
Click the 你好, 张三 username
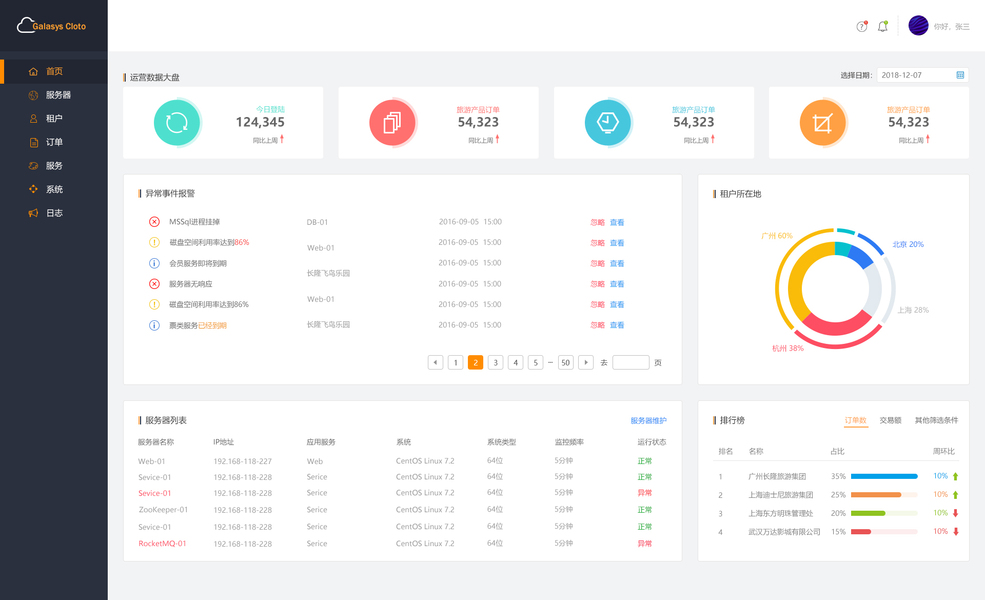[951, 26]
